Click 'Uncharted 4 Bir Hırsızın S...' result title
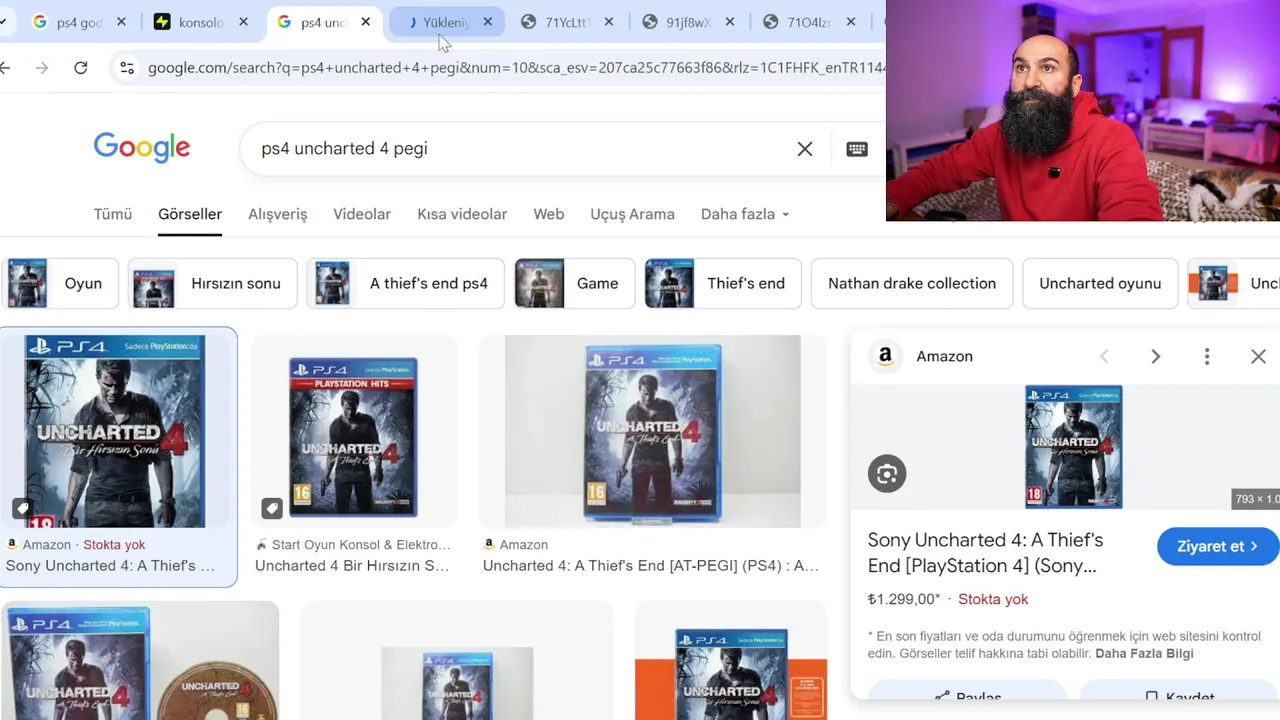Viewport: 1280px width, 720px height. pyautogui.click(x=352, y=566)
